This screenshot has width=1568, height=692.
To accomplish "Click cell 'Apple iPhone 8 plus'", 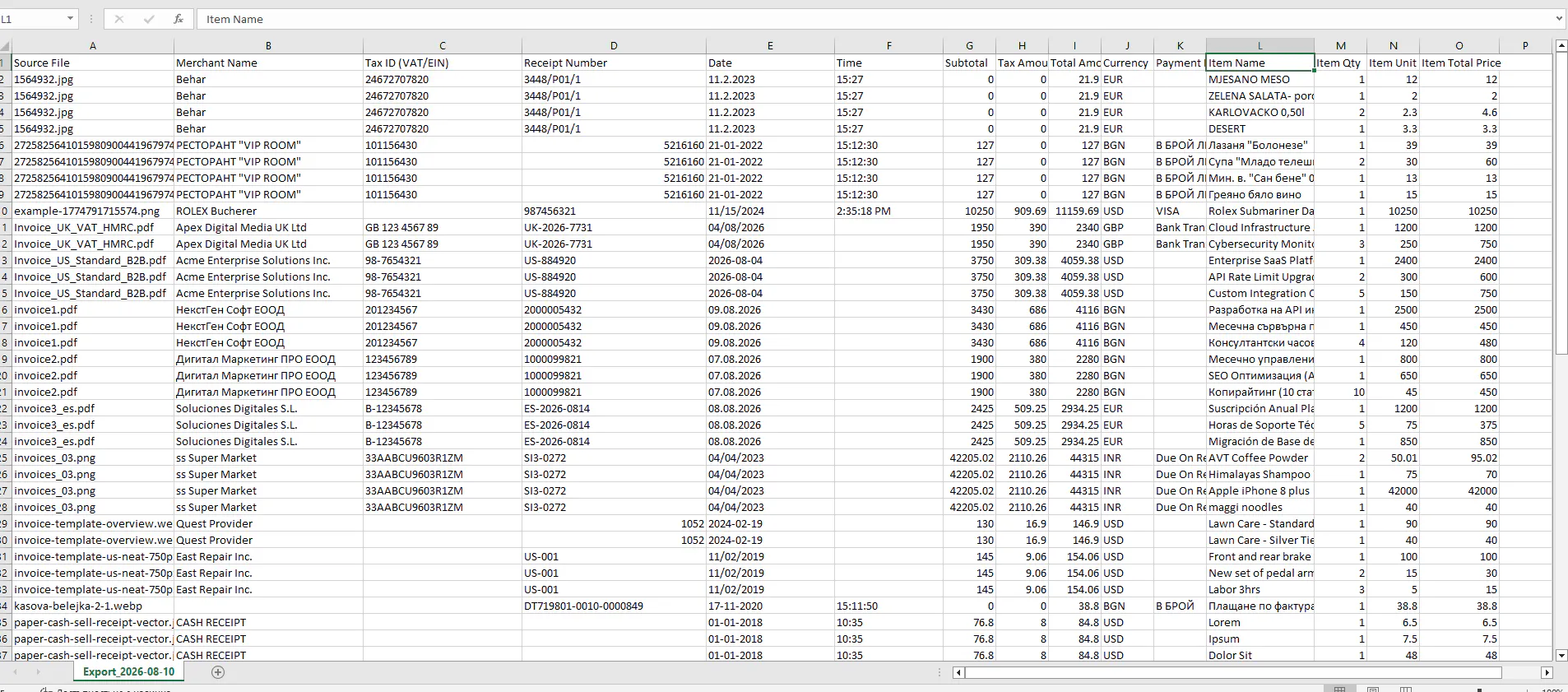I will point(1260,490).
